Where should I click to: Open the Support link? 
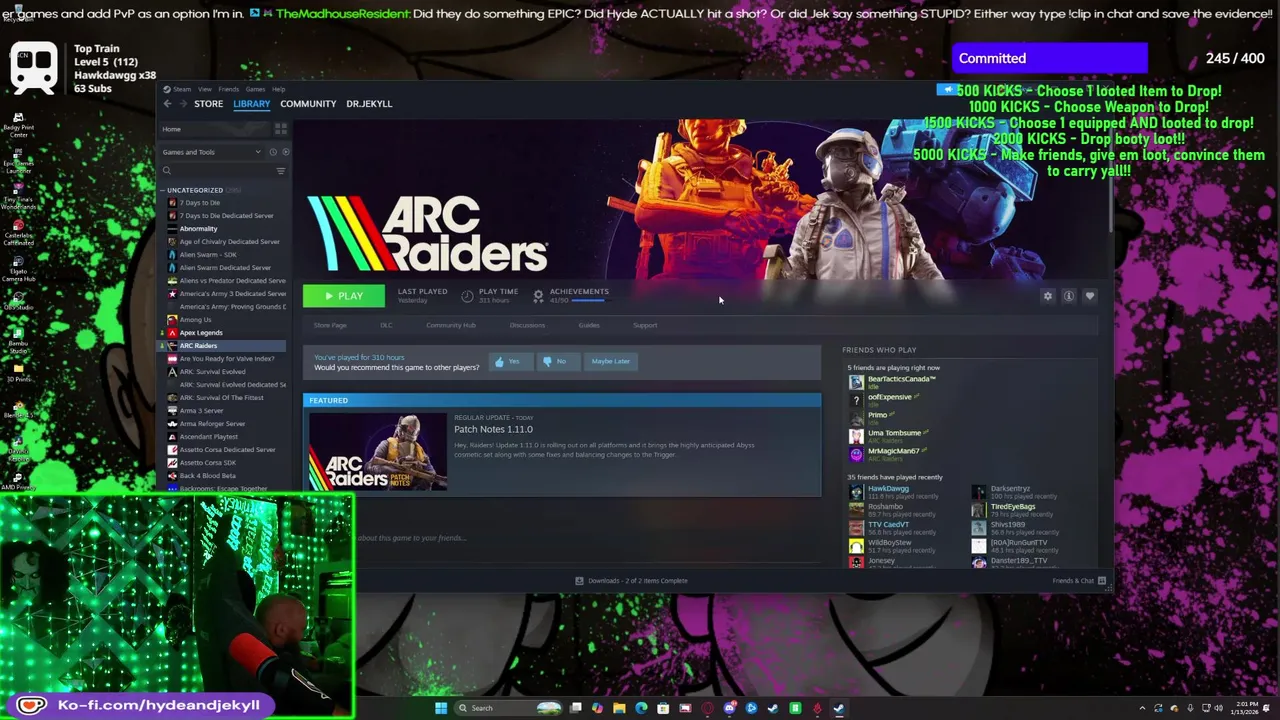click(645, 325)
